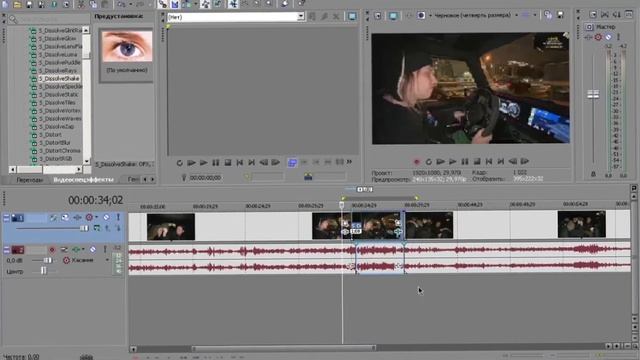
Task: Click the effects list horizontal scroll right arrow
Action: tap(79, 169)
